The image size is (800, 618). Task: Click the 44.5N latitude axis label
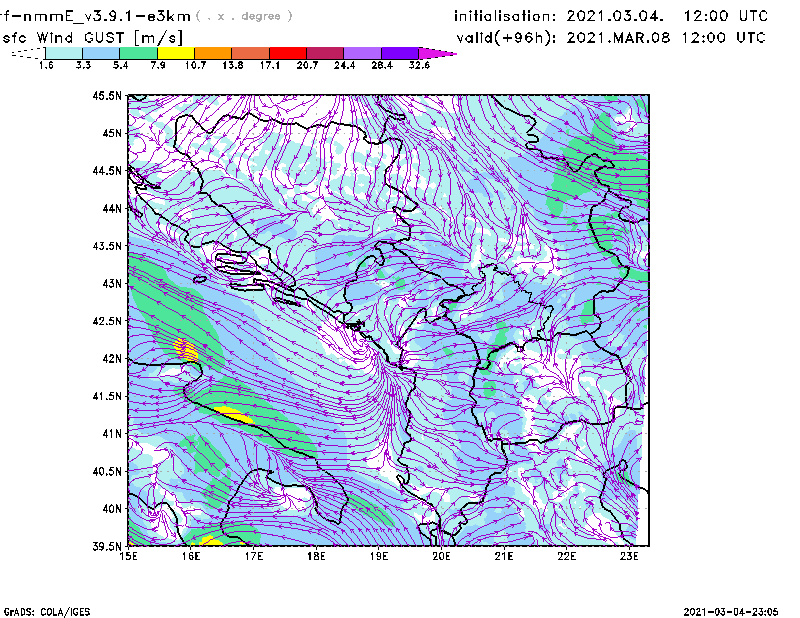click(107, 170)
